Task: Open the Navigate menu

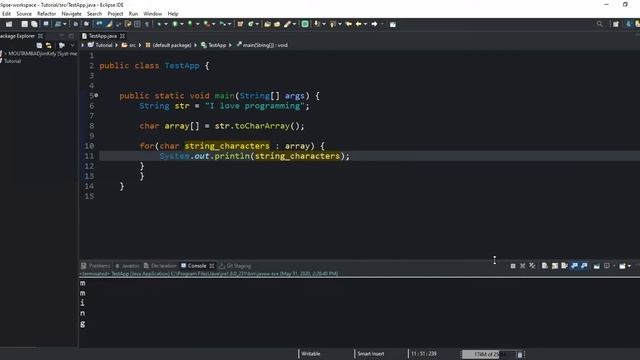Action: [x=71, y=14]
